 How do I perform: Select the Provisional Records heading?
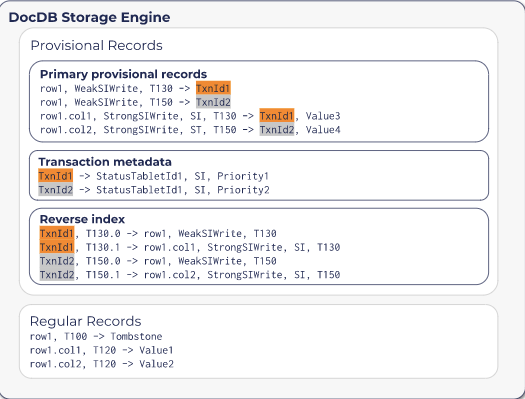coord(96,46)
